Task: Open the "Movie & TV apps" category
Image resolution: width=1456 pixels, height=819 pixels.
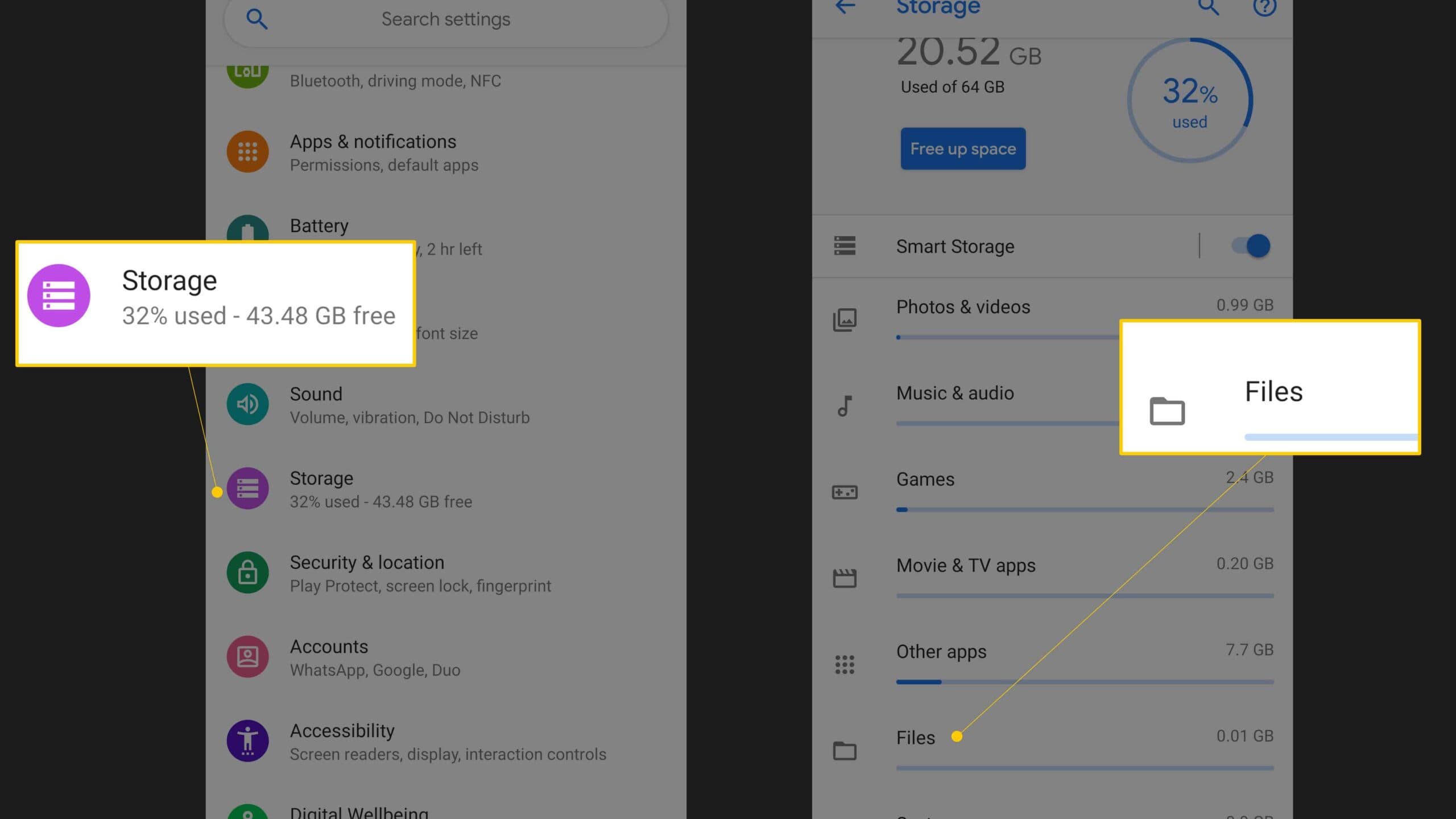Action: 966,566
